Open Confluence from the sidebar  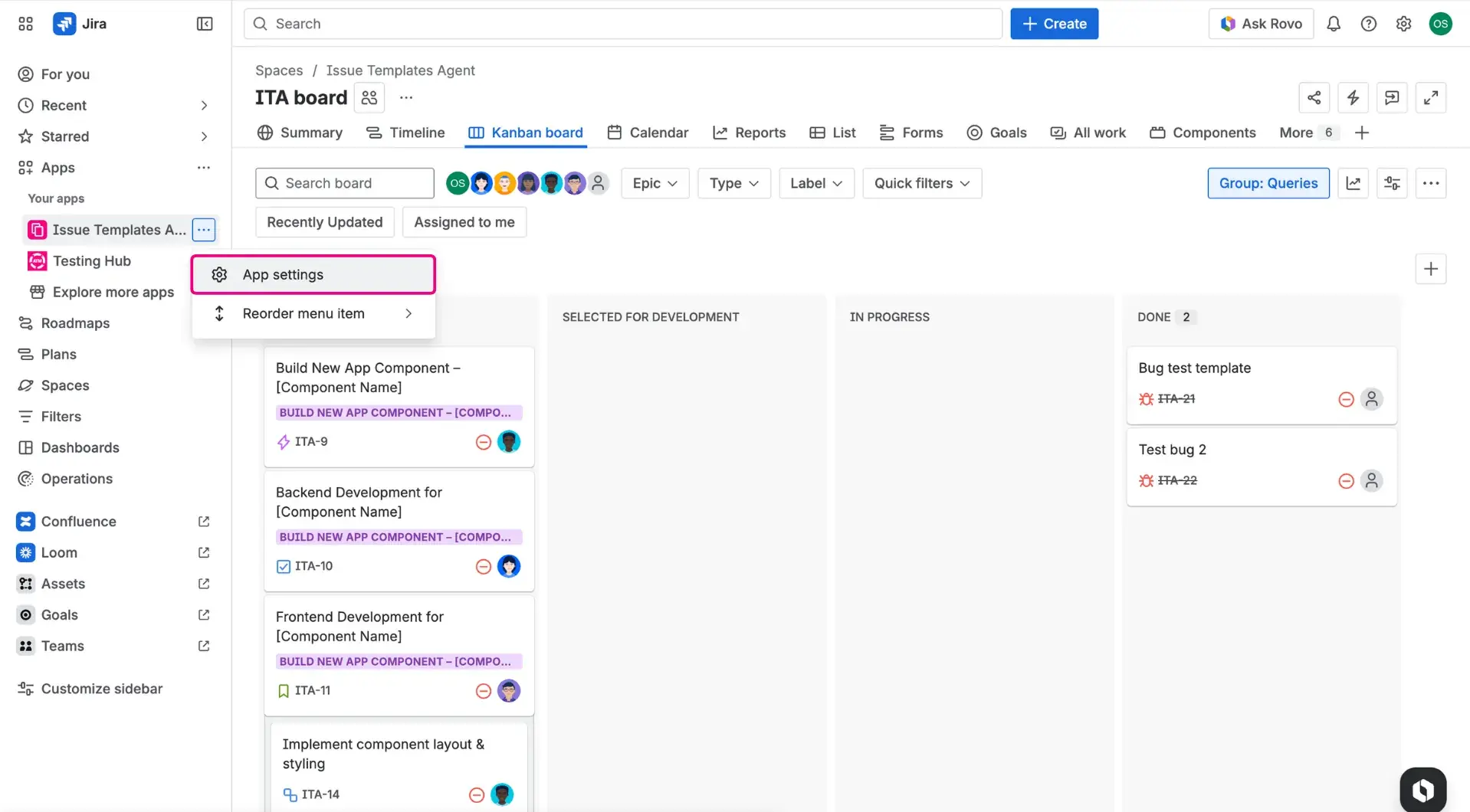[x=78, y=521]
